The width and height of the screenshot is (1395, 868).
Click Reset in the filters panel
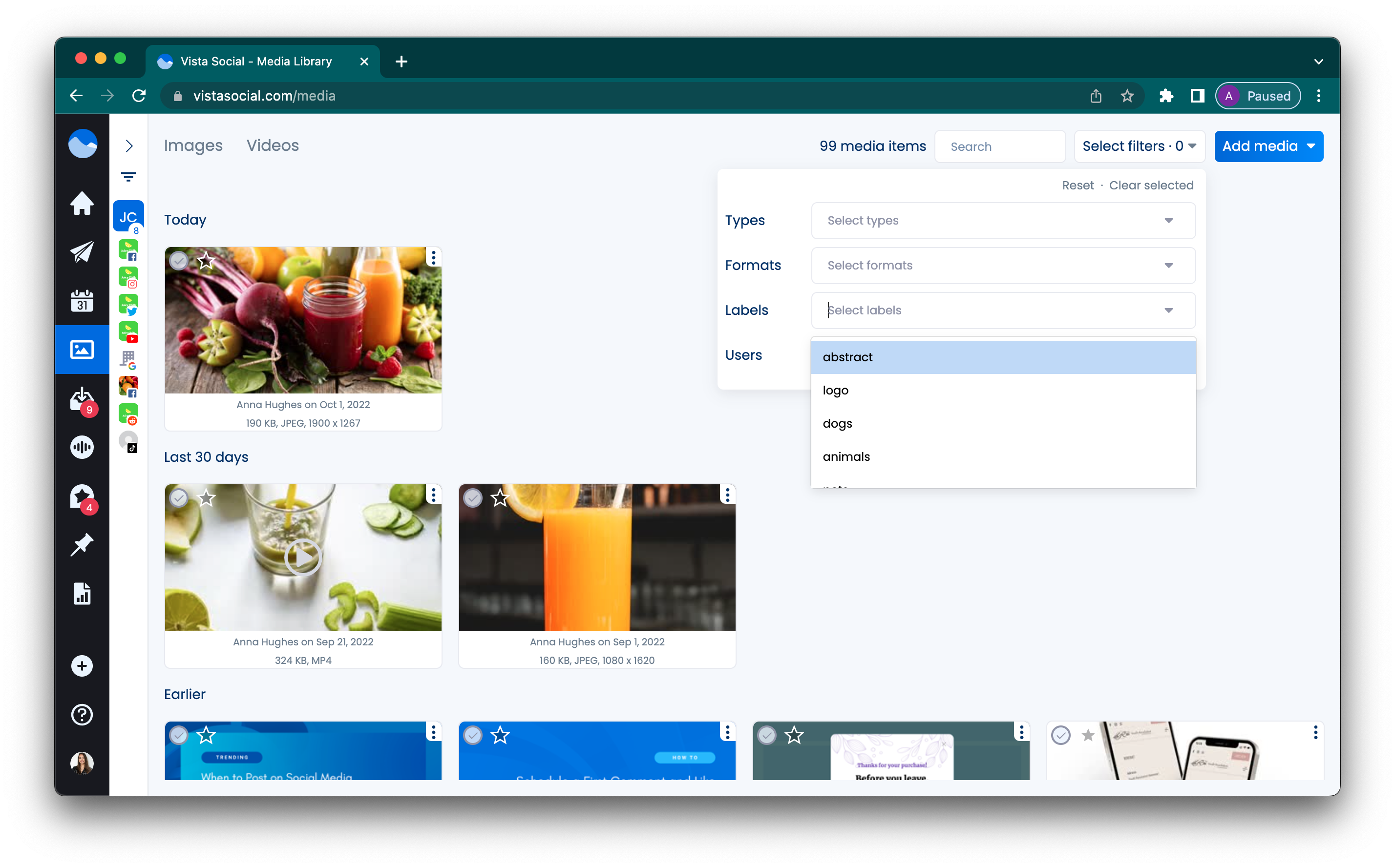point(1078,186)
